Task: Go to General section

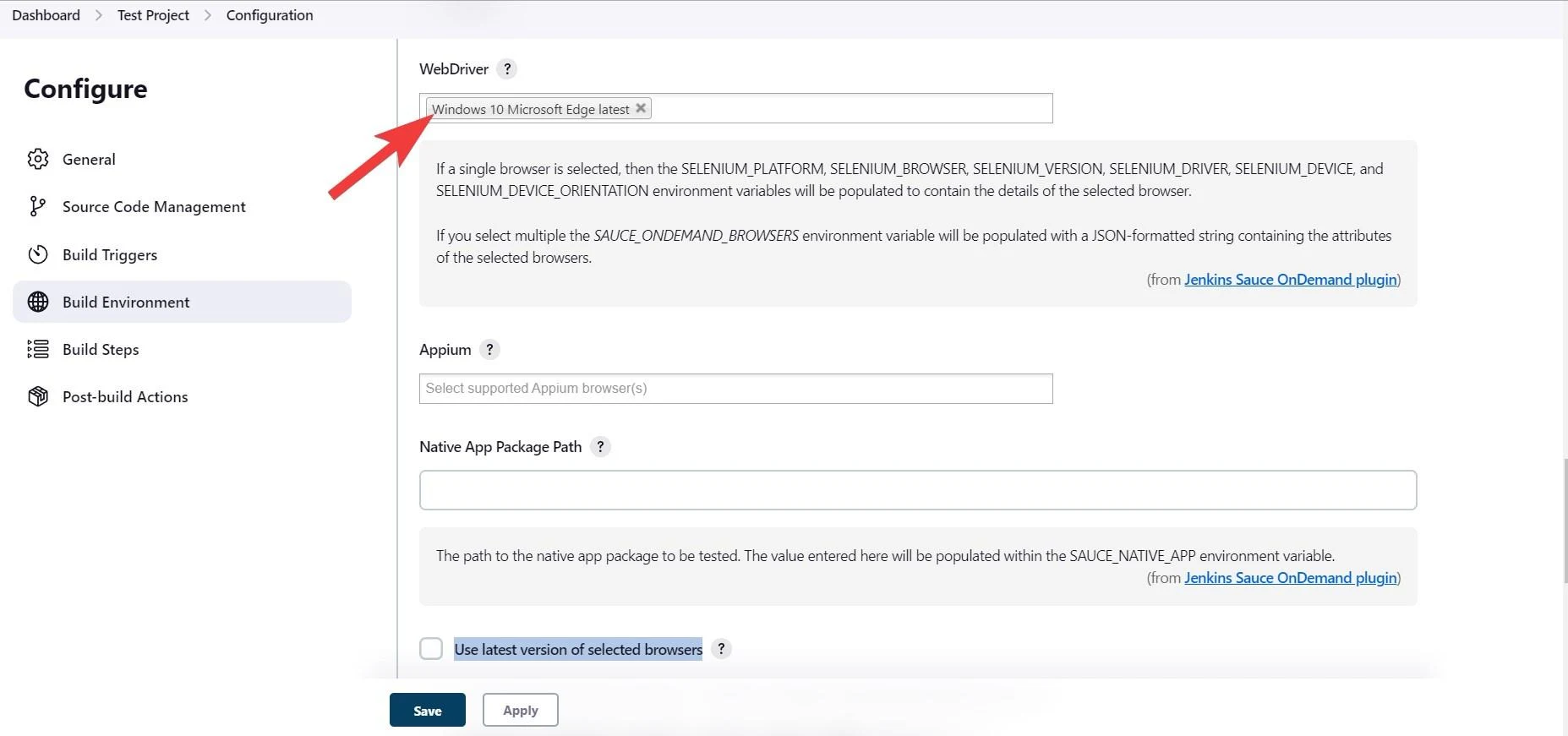Action: coord(182,159)
